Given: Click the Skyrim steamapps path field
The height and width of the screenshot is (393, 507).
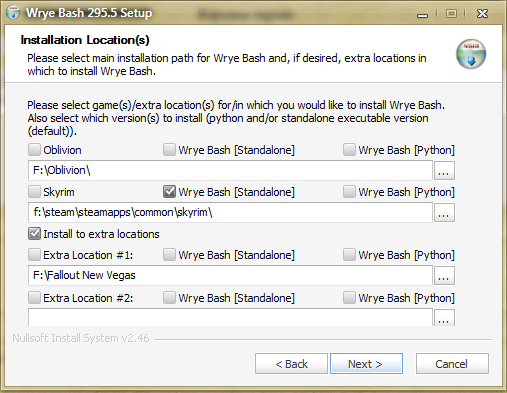Looking at the screenshot, I should [230, 212].
